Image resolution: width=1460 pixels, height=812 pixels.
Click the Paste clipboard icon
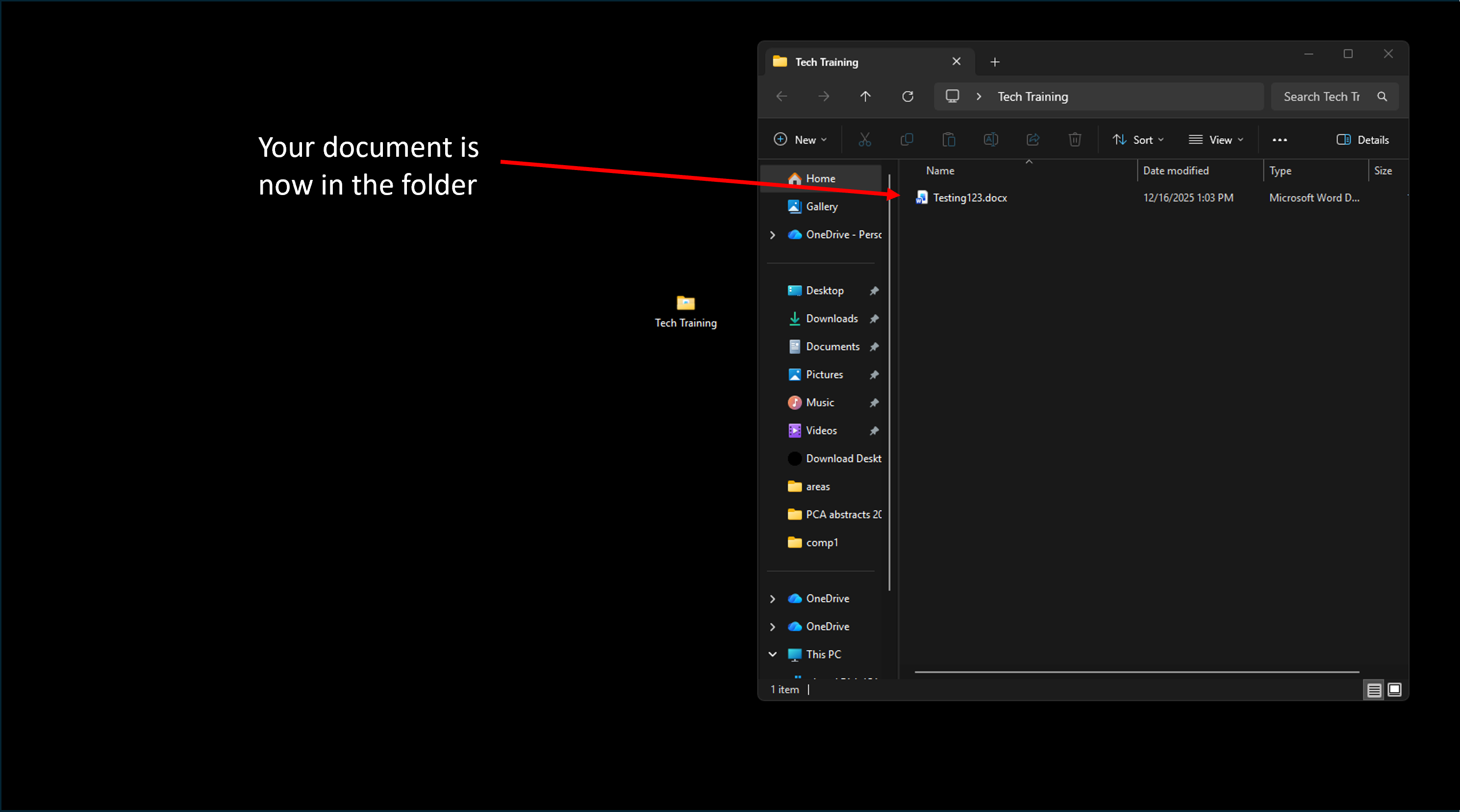pyautogui.click(x=948, y=139)
